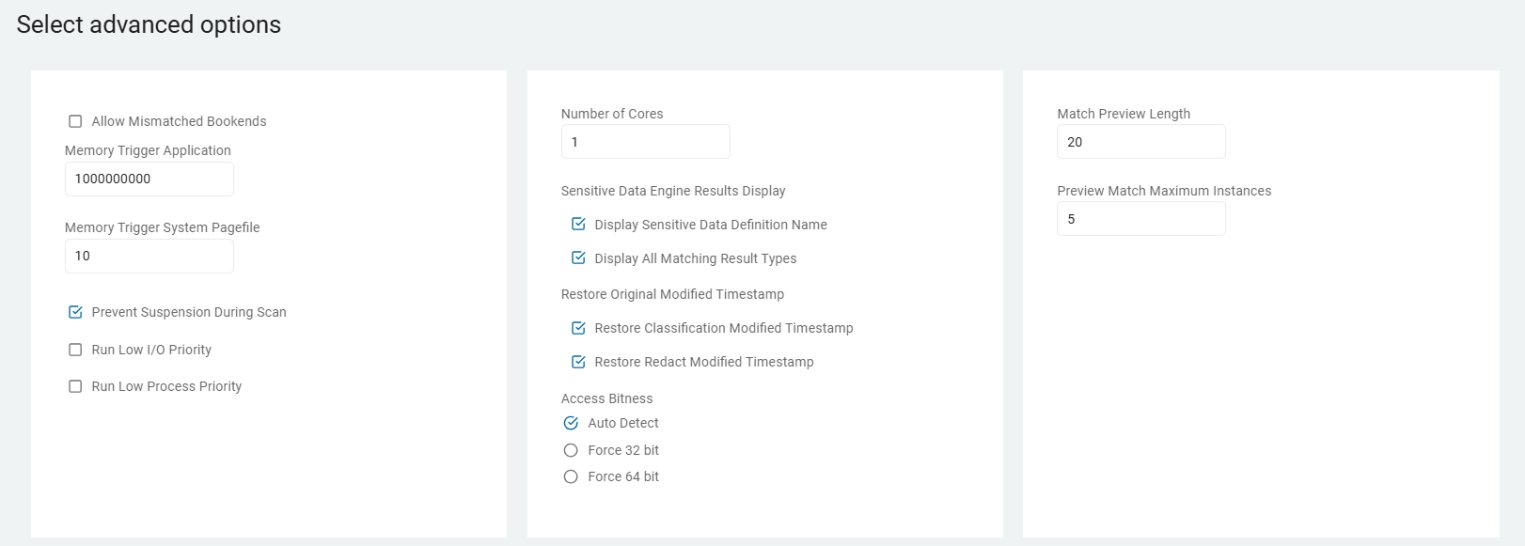This screenshot has width=1525, height=546.
Task: Focus the Match Preview Length field
Action: tap(1140, 142)
